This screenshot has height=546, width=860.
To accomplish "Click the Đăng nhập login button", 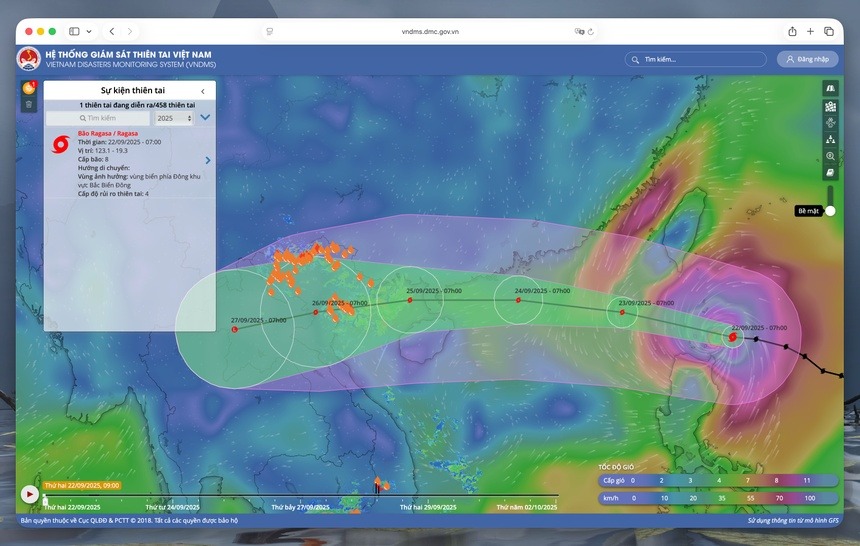I will (x=808, y=59).
